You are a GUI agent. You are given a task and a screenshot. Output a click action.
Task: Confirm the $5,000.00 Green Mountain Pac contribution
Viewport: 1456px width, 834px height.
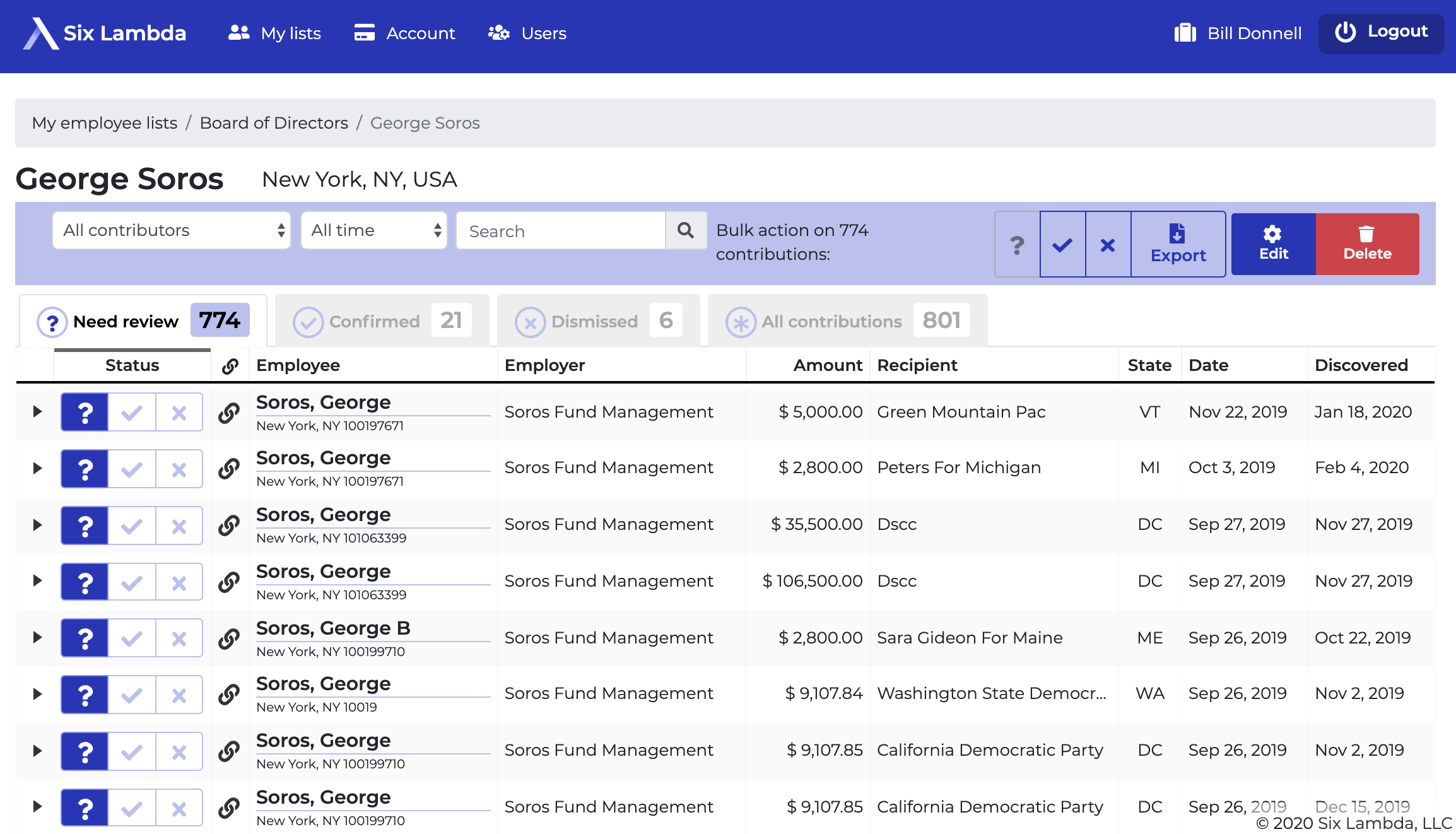[x=132, y=413]
